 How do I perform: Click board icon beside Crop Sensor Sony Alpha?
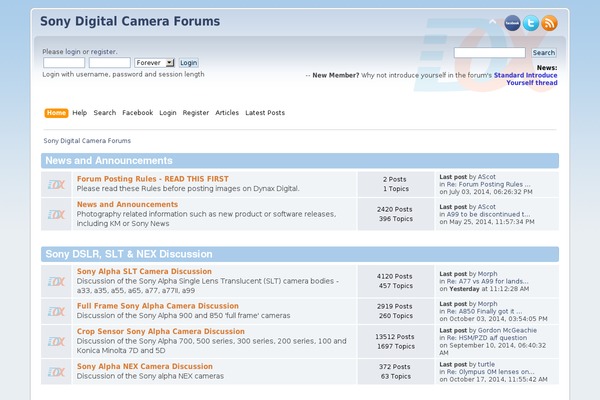[x=56, y=341]
